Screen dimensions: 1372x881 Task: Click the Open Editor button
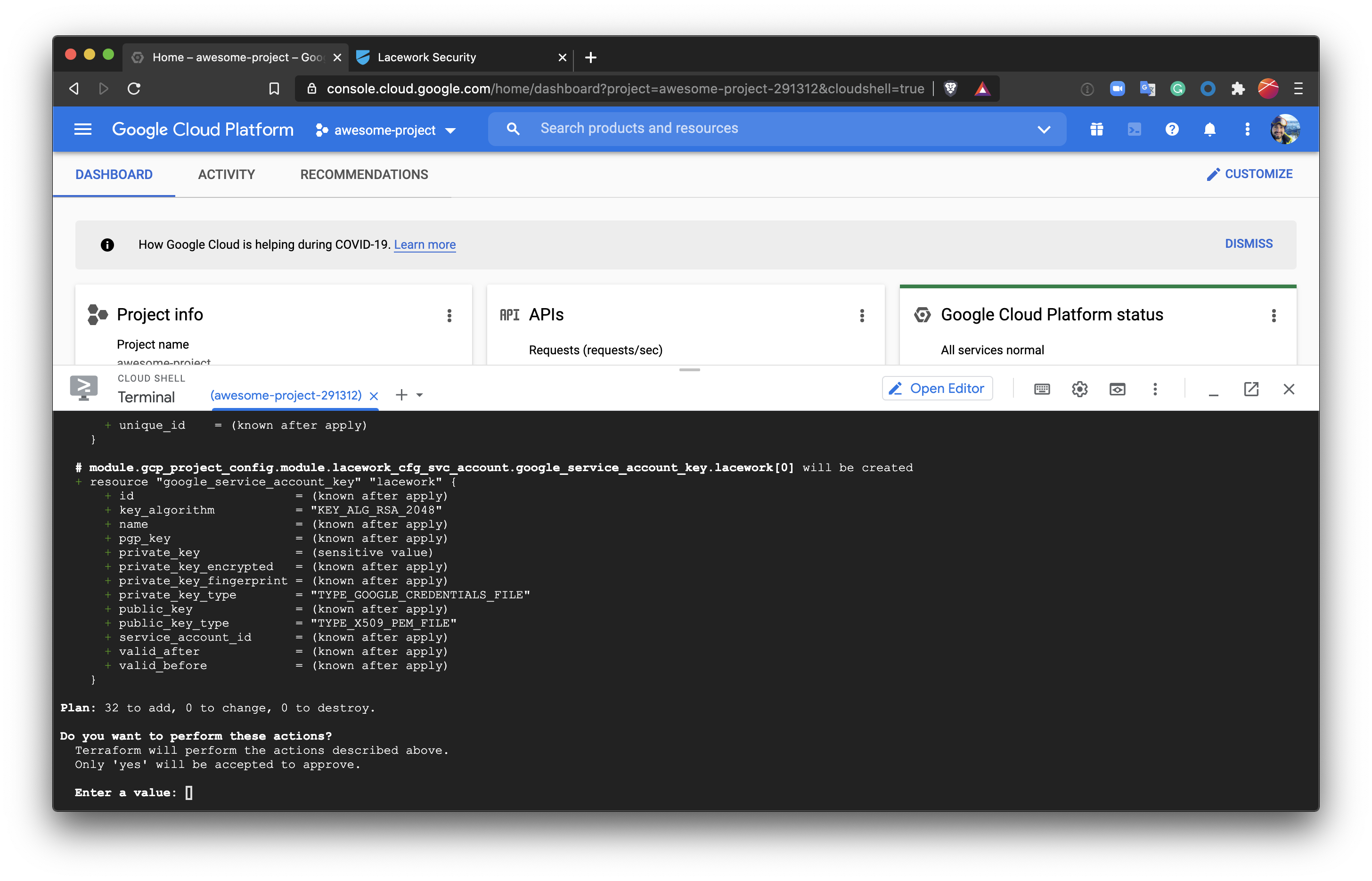(x=937, y=388)
